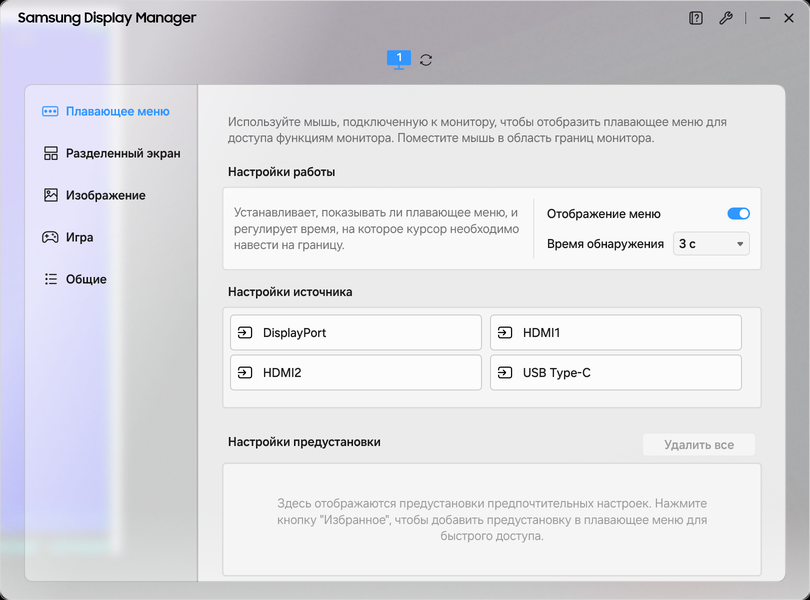Screen dimensions: 810x600
Task: Choose the DisplayPort source
Action: [x=356, y=332]
